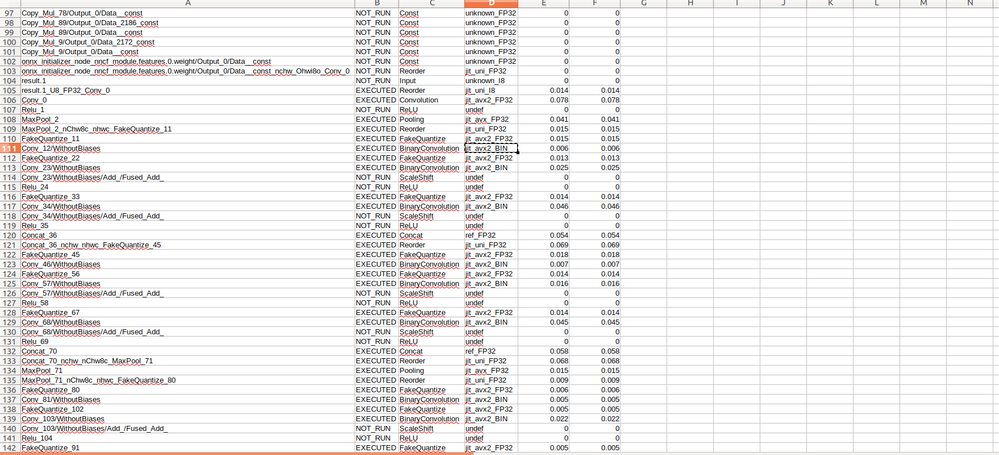Select column G header

tap(643, 3)
